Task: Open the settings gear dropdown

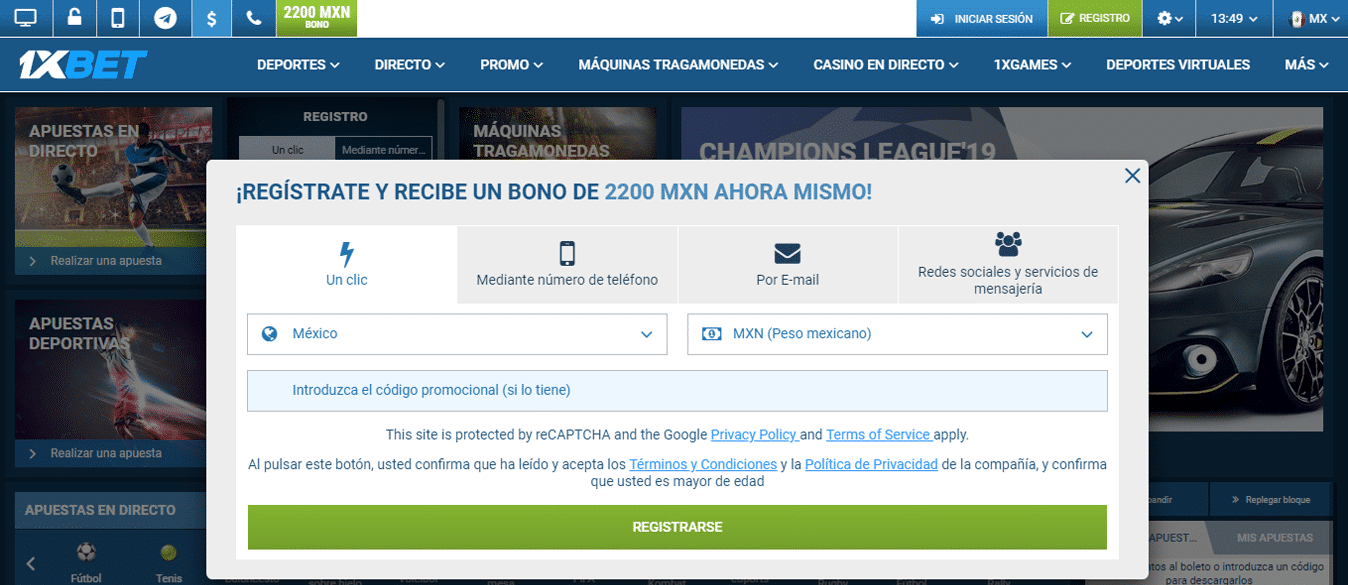Action: click(x=1169, y=18)
